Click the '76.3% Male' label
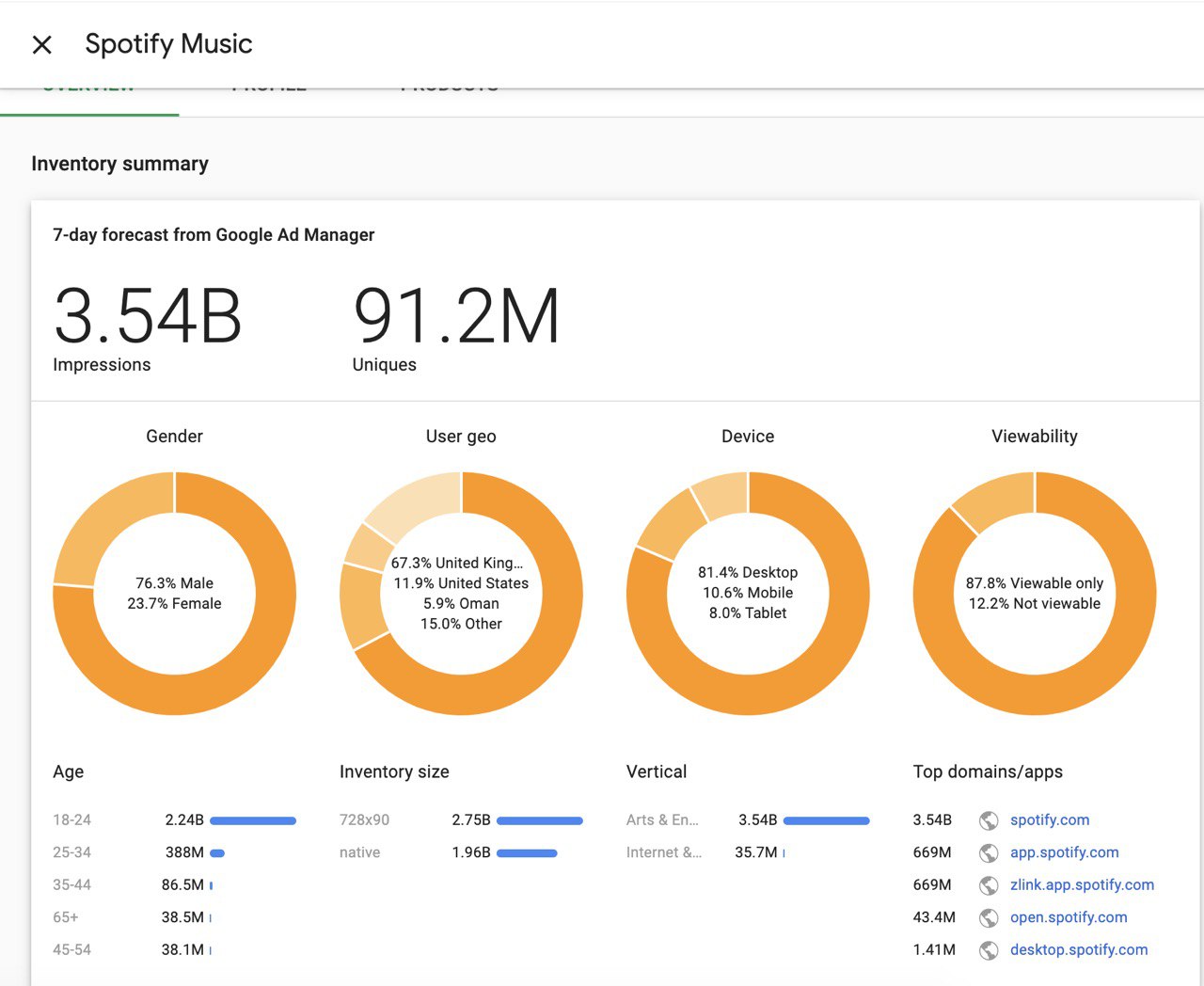1204x986 pixels. pyautogui.click(x=175, y=583)
